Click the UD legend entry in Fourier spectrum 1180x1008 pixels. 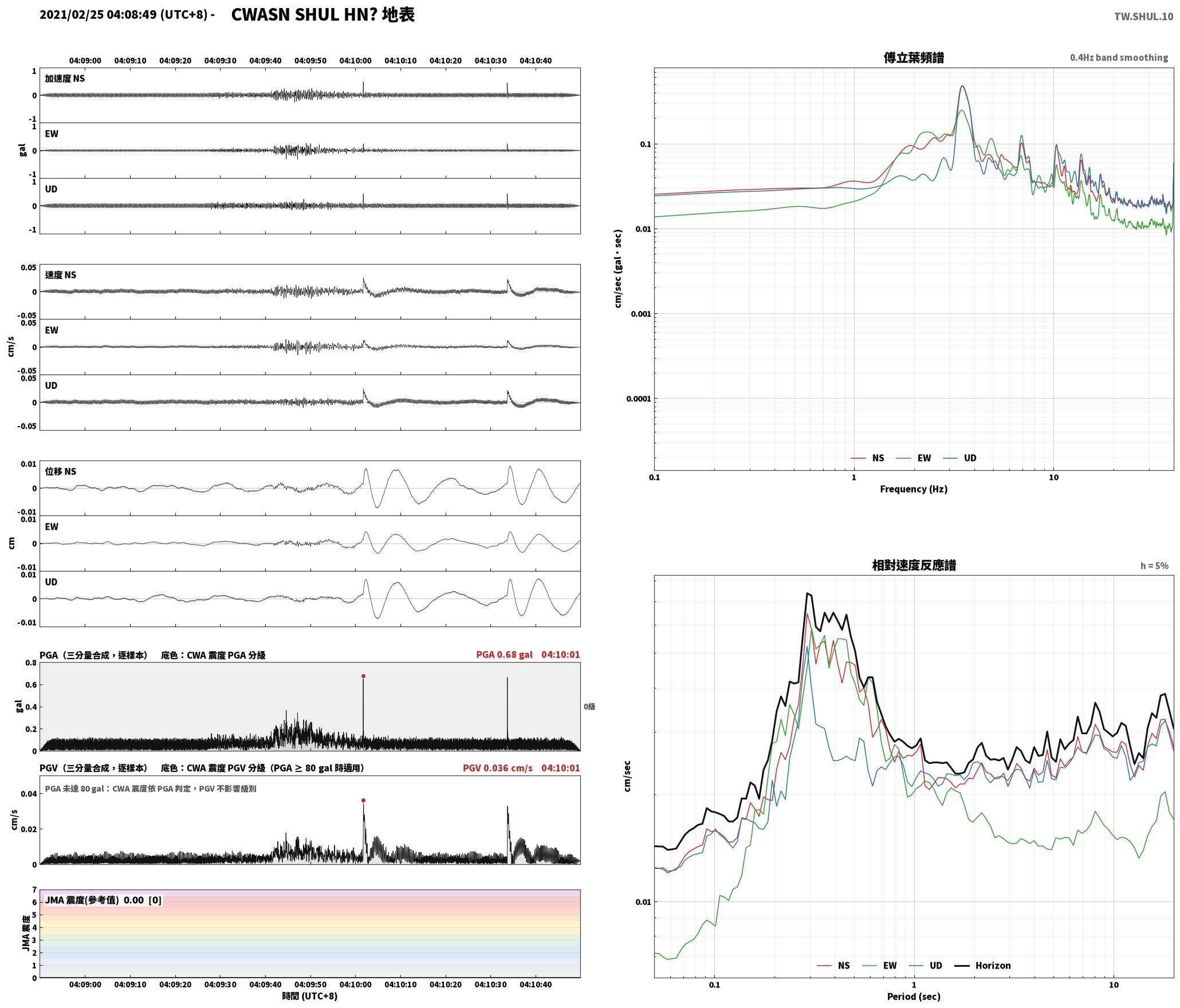(x=960, y=458)
